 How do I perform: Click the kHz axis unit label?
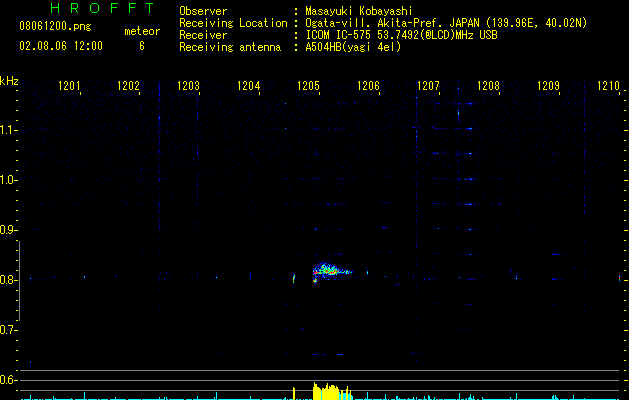[x=9, y=81]
